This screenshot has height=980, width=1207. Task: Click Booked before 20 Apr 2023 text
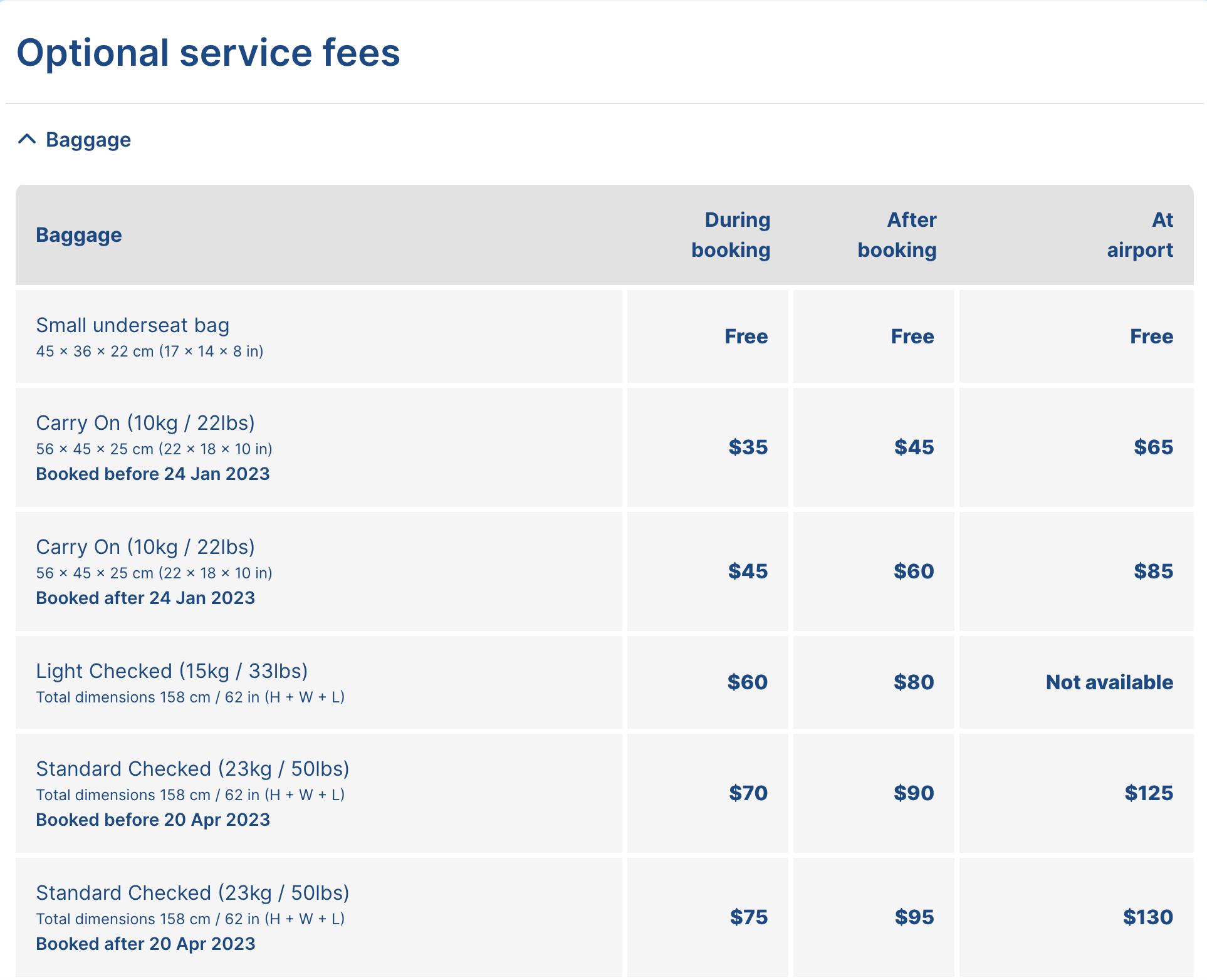153,820
